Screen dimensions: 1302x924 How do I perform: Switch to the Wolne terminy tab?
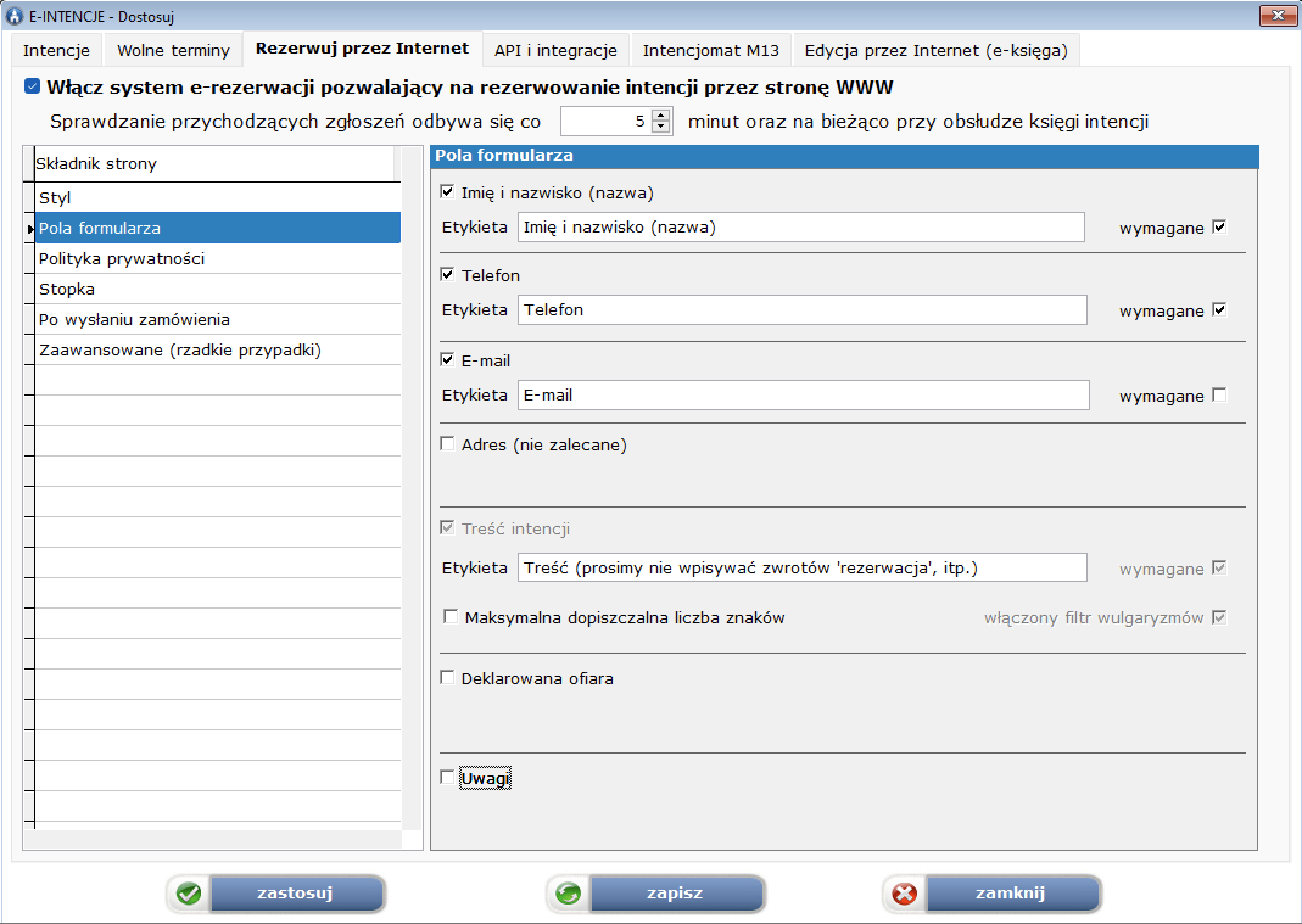pyautogui.click(x=173, y=51)
